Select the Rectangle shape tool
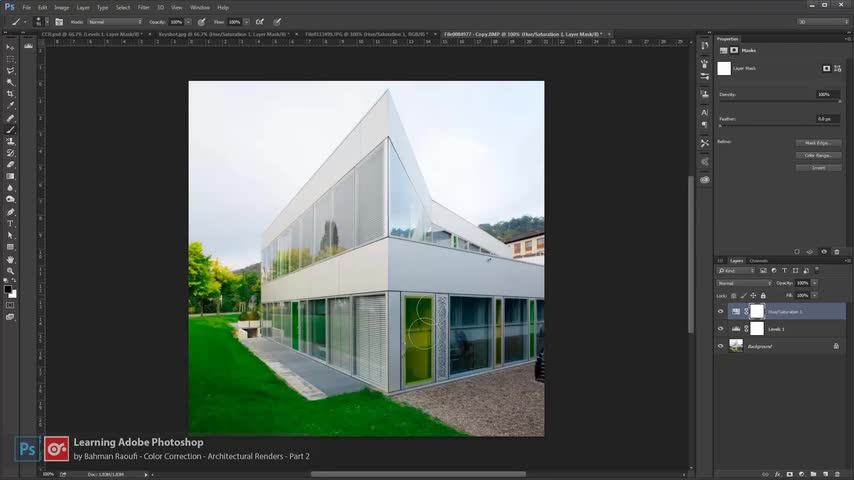 coord(10,247)
